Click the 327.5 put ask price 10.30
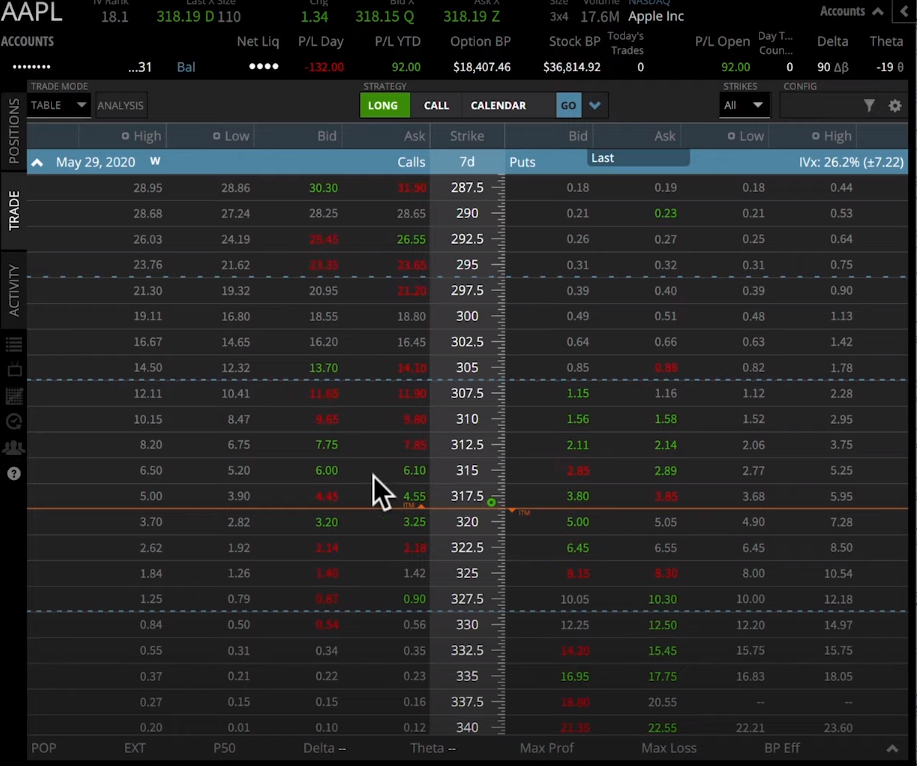The width and height of the screenshot is (917, 766). pyautogui.click(x=663, y=599)
